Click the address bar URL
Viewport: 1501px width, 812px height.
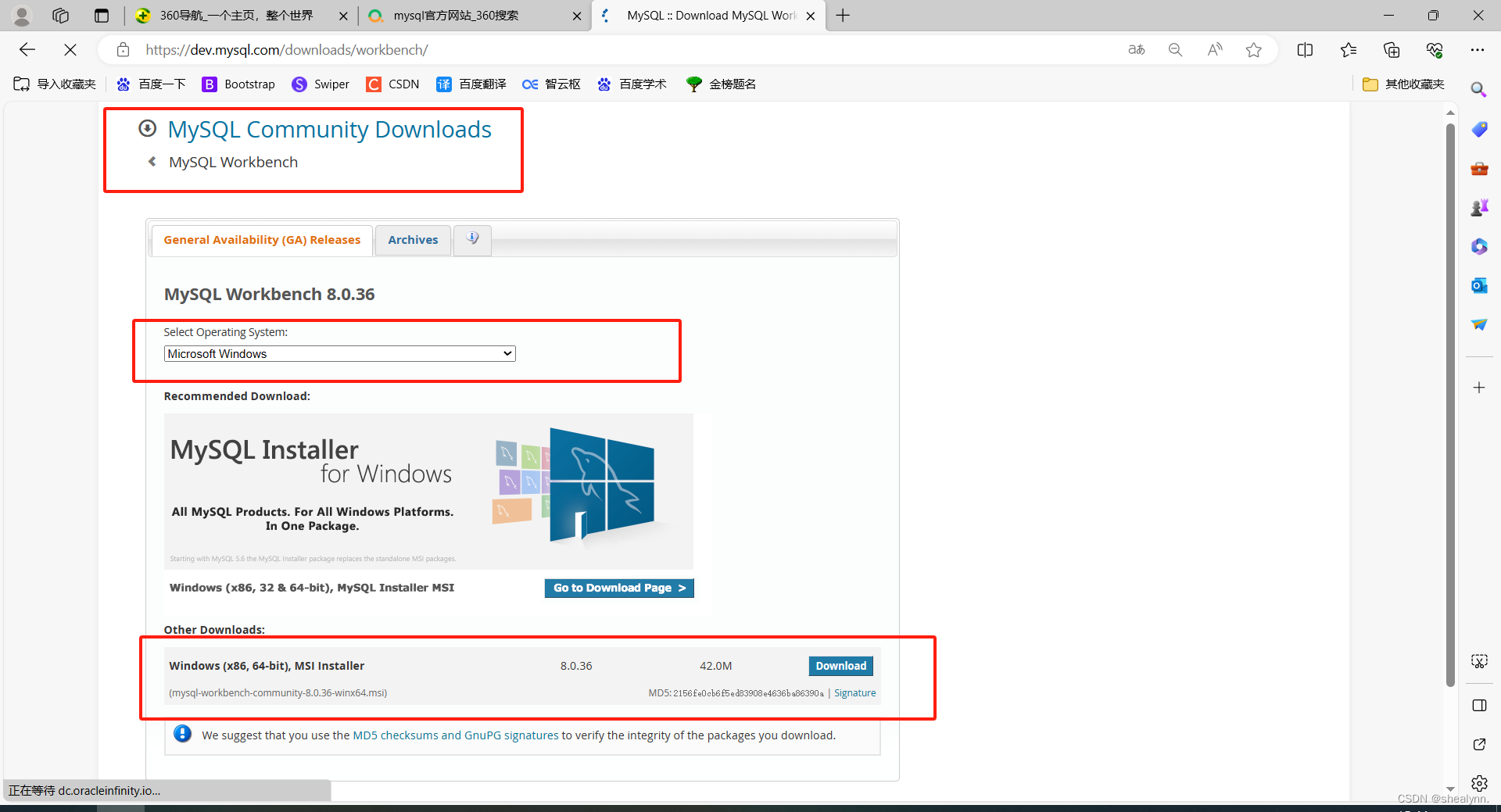pyautogui.click(x=286, y=50)
